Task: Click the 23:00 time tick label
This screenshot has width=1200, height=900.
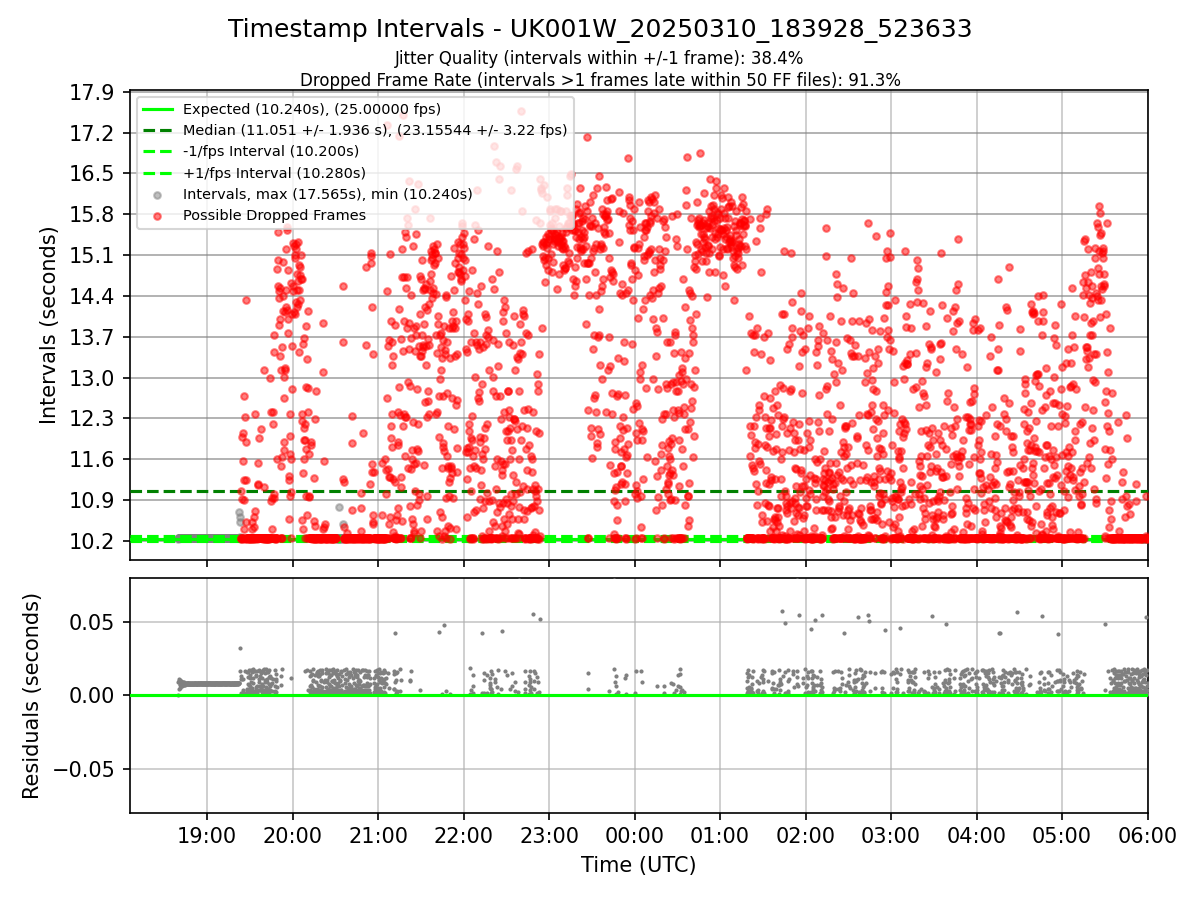Action: click(x=549, y=835)
